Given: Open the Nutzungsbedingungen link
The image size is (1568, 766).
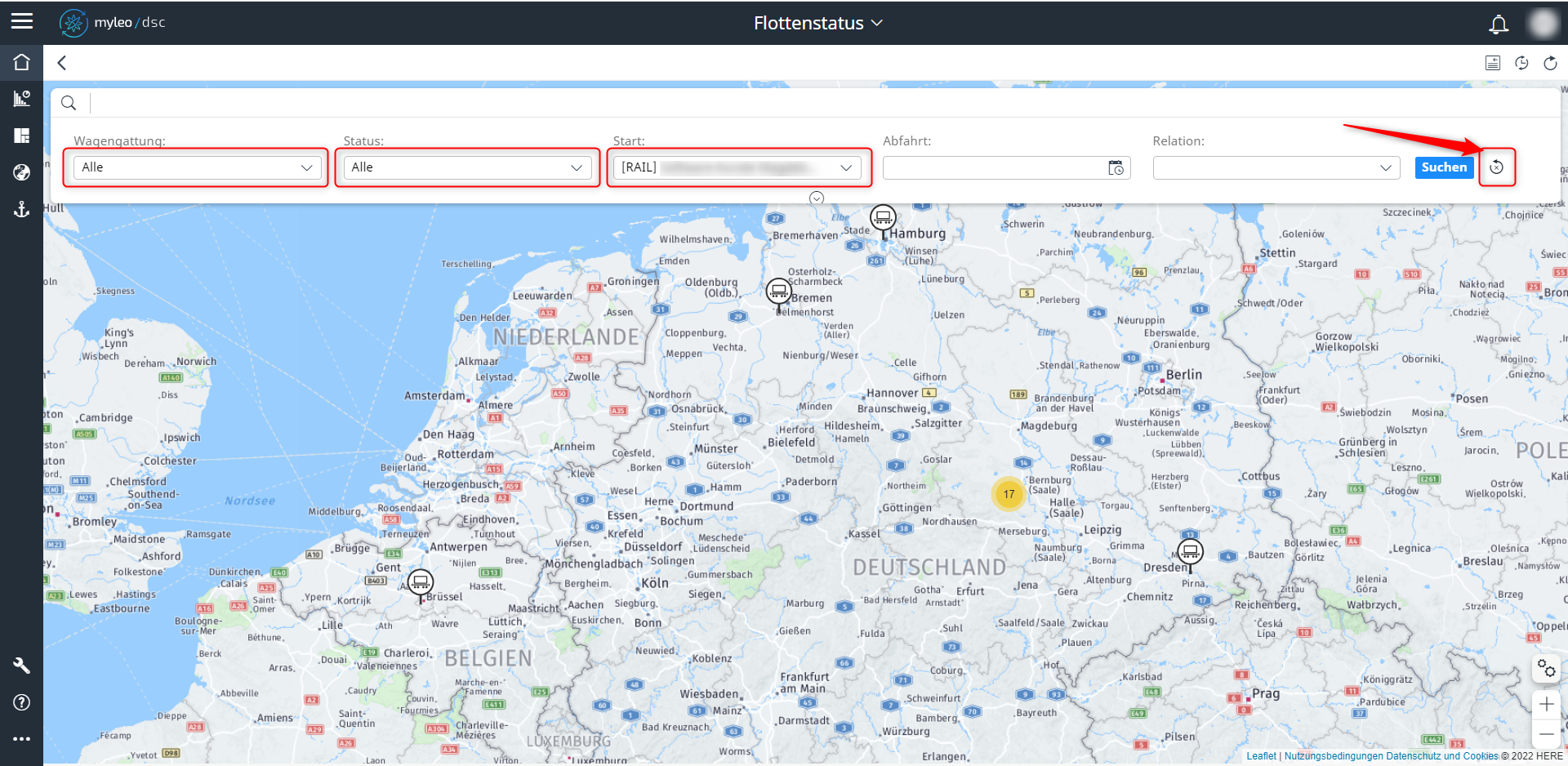Looking at the screenshot, I should 1334,756.
